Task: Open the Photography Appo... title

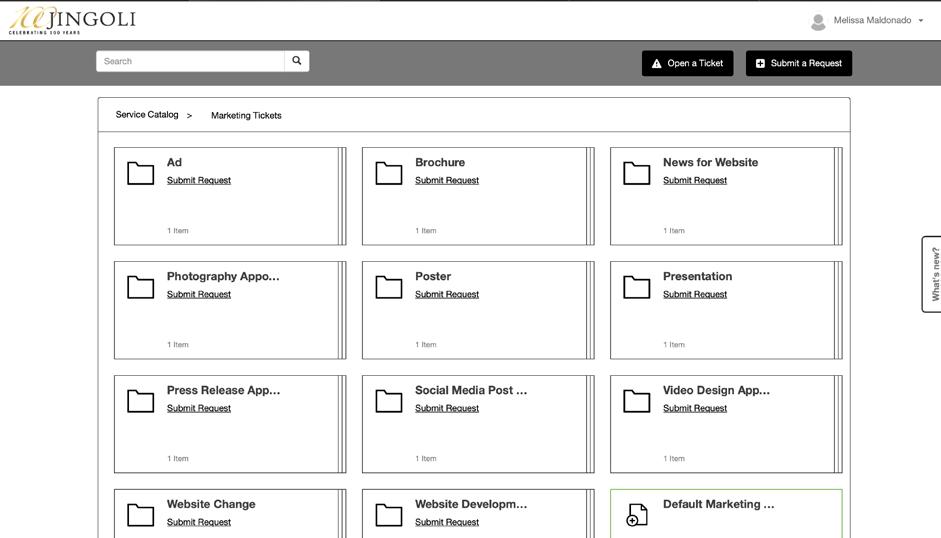Action: pos(223,276)
